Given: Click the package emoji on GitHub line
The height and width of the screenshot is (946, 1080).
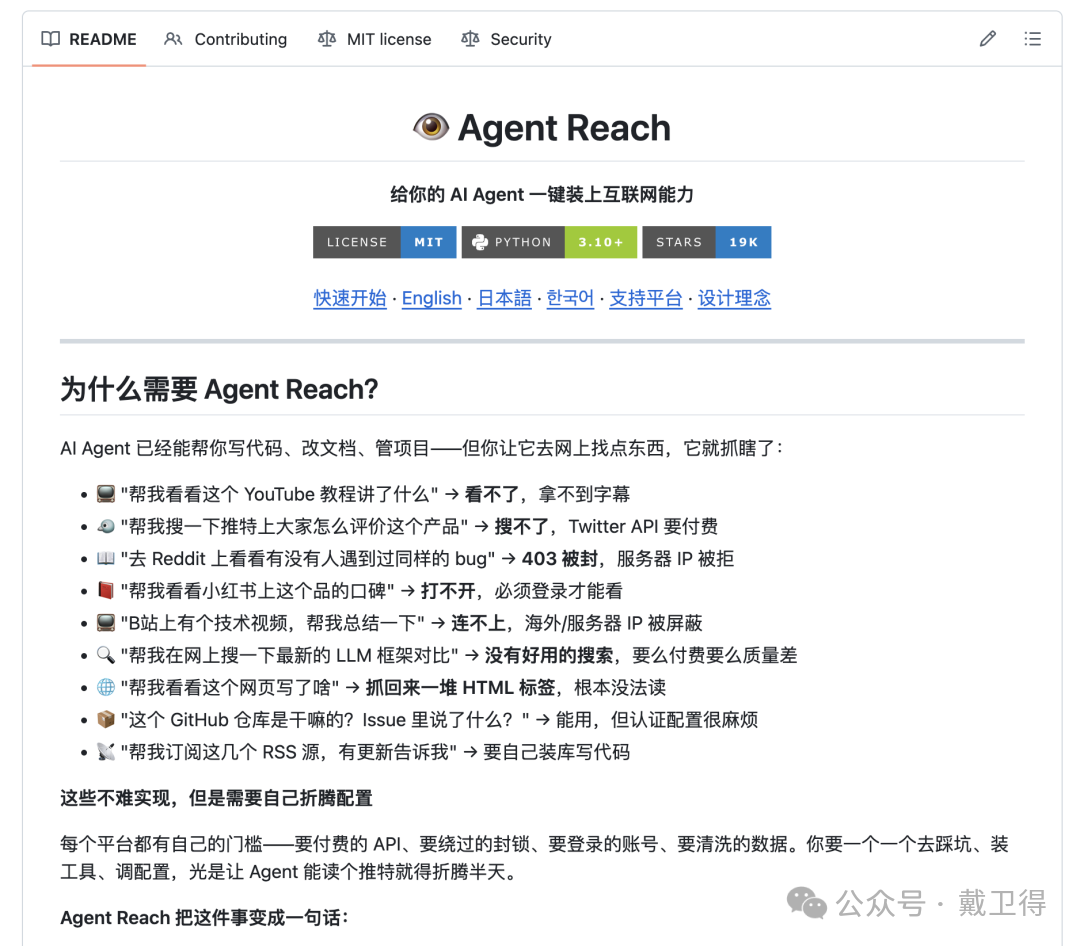Looking at the screenshot, I should pyautogui.click(x=105, y=719).
